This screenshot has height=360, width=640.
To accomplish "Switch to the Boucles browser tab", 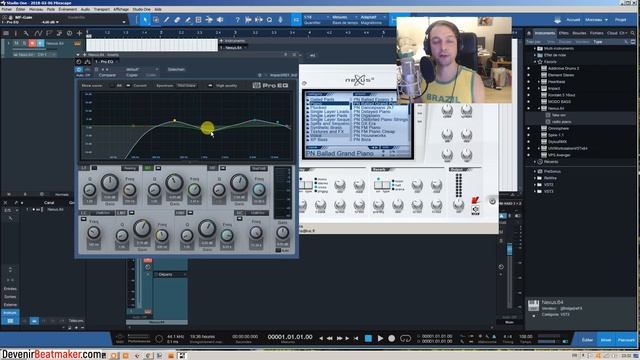I will tap(579, 33).
